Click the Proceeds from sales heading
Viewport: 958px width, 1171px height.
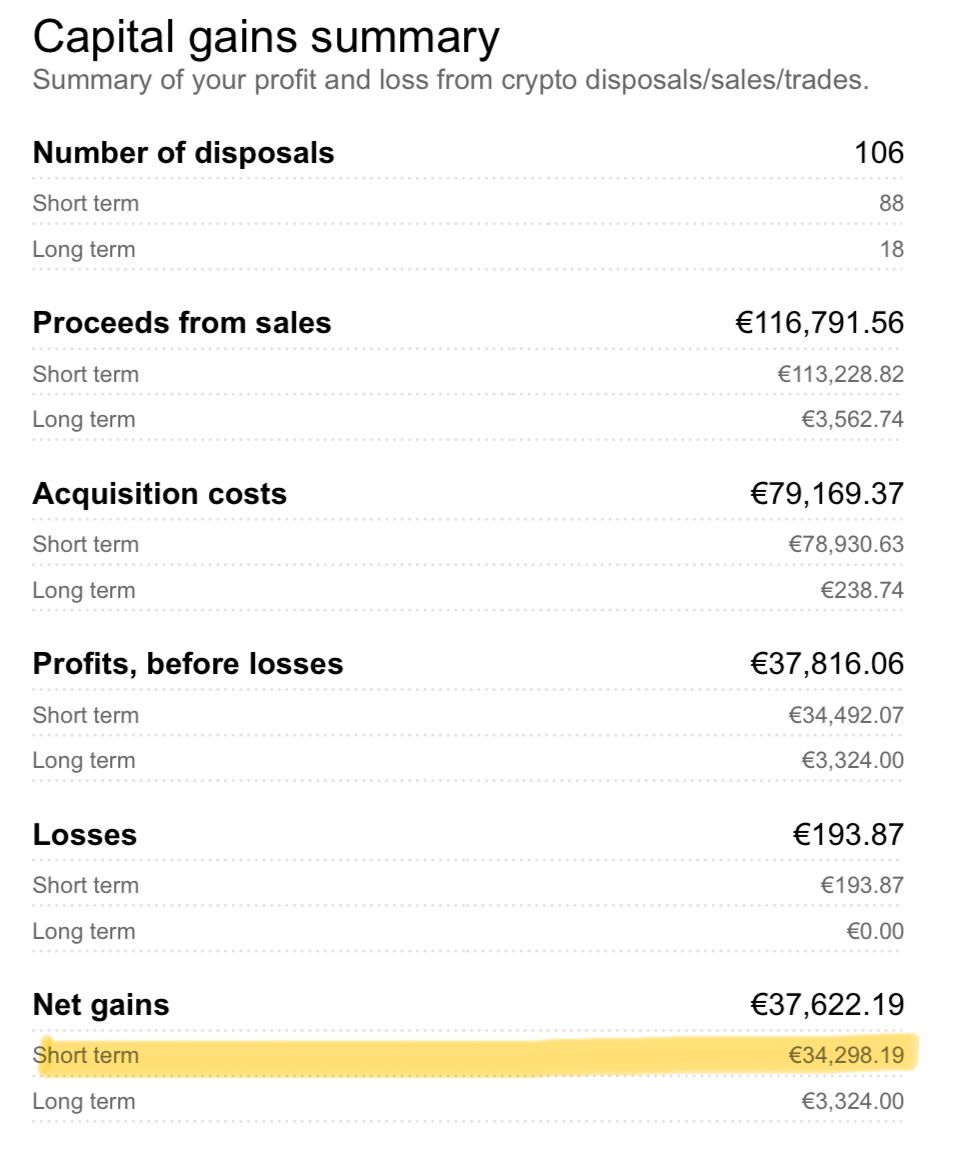(x=182, y=323)
